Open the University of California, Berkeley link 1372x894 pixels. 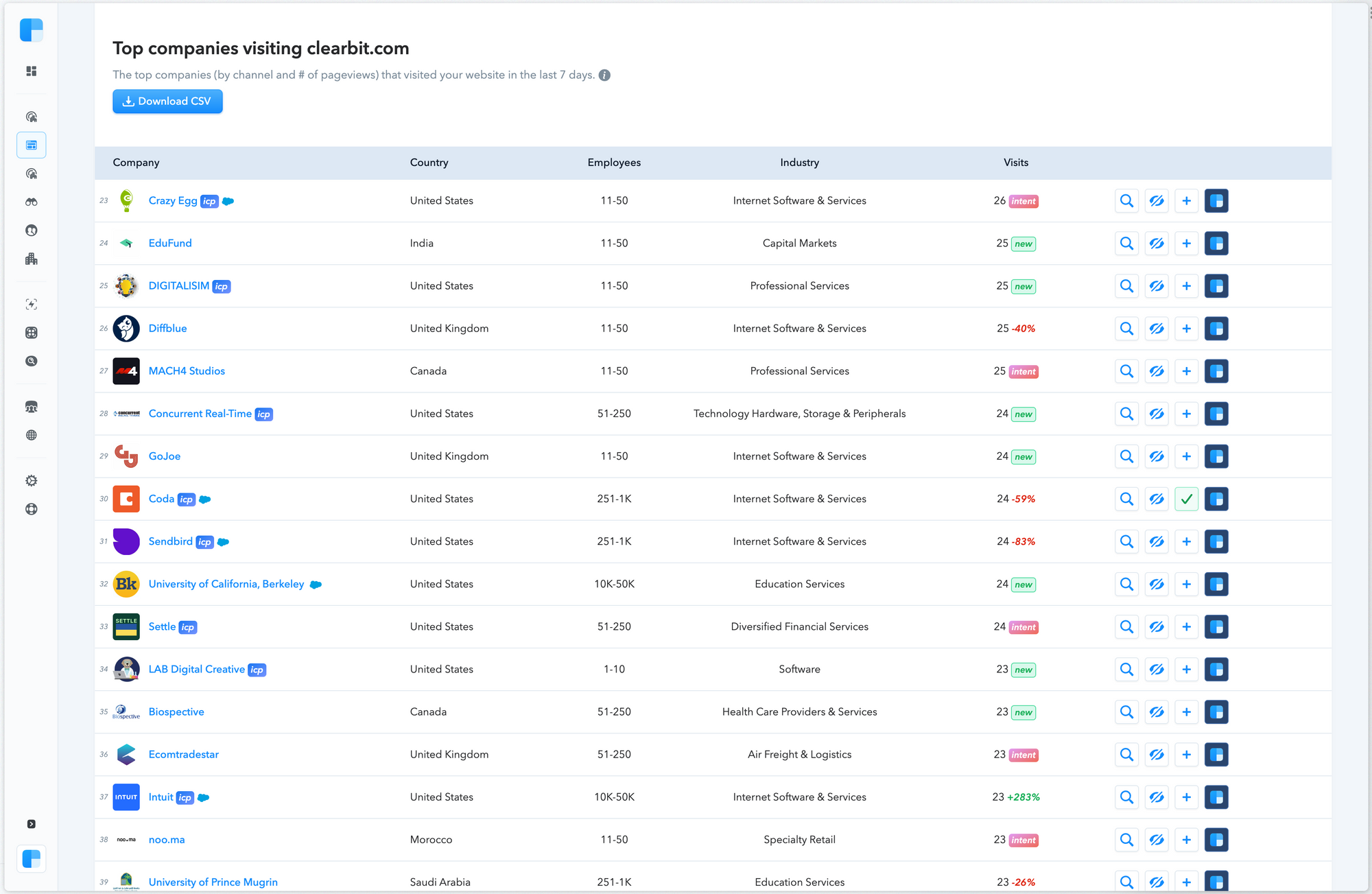(226, 584)
